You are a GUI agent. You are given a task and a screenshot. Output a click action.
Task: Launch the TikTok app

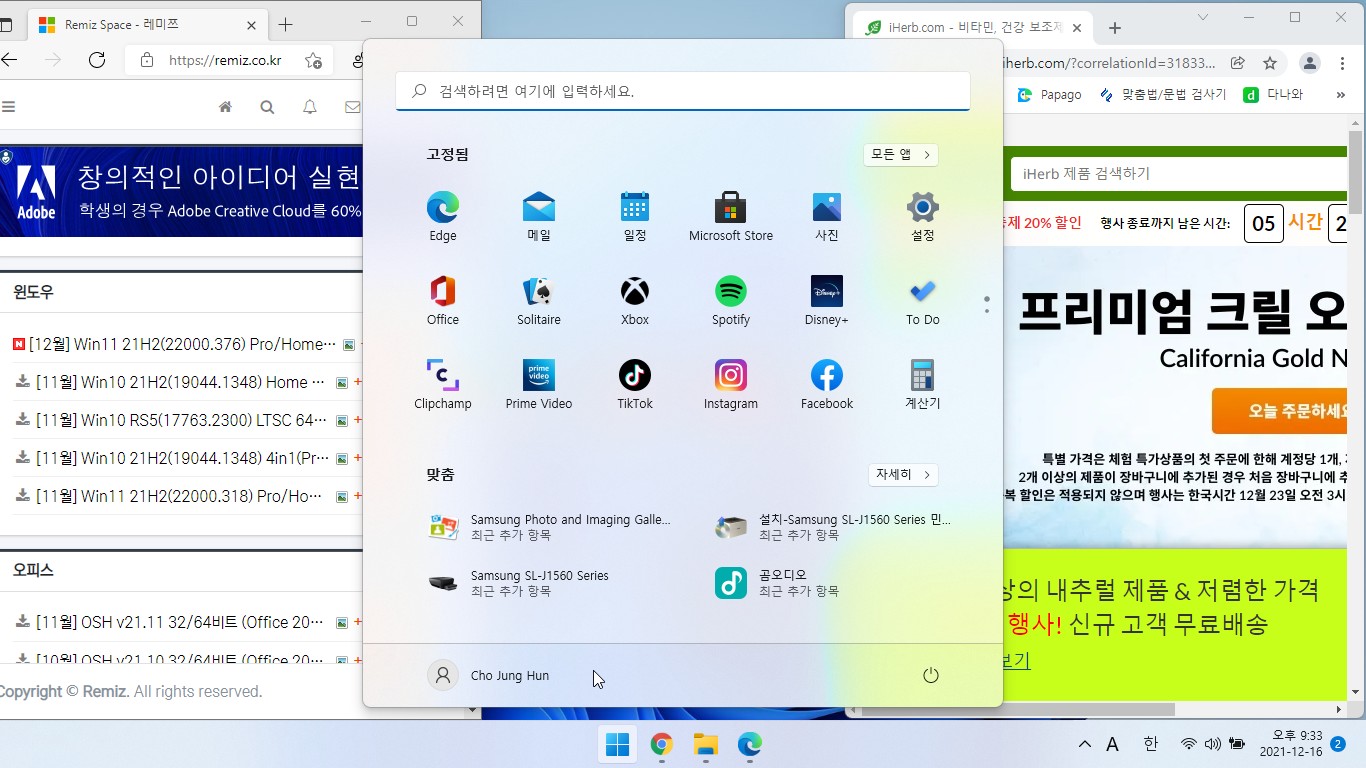pyautogui.click(x=635, y=385)
